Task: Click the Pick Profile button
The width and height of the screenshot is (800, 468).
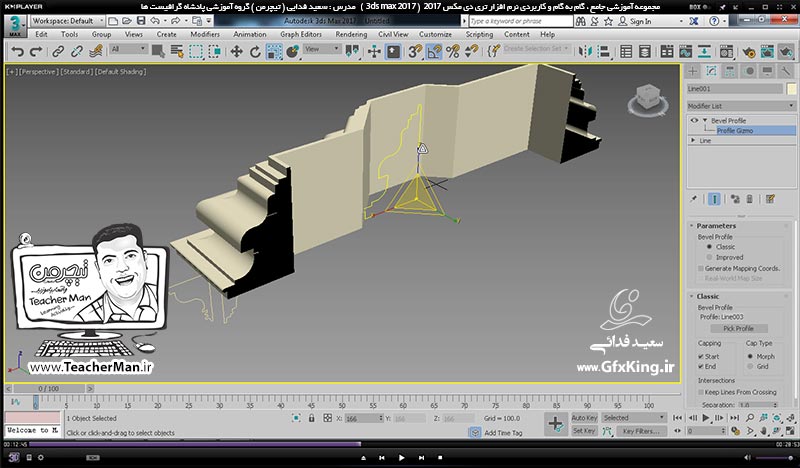Action: pyautogui.click(x=738, y=328)
